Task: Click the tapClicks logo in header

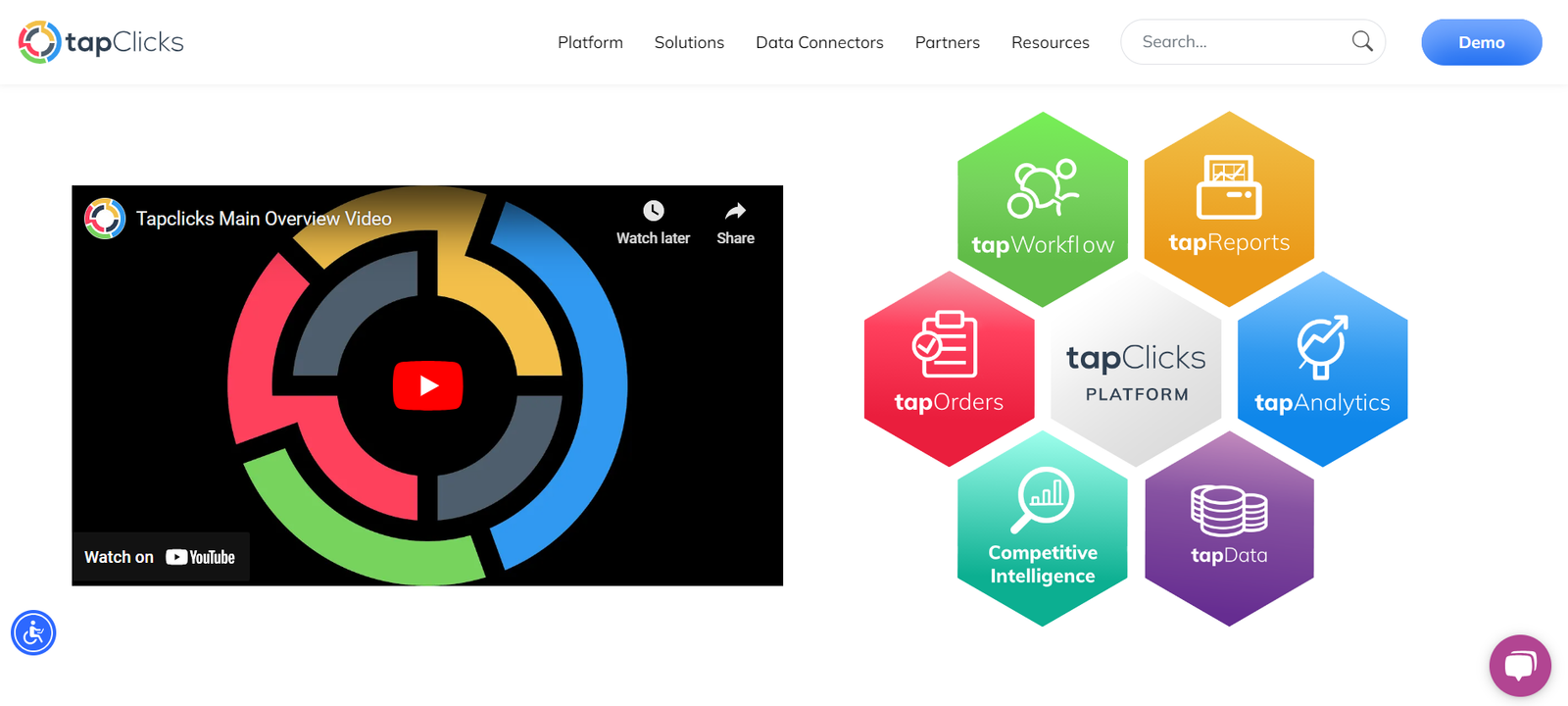Action: [x=101, y=42]
